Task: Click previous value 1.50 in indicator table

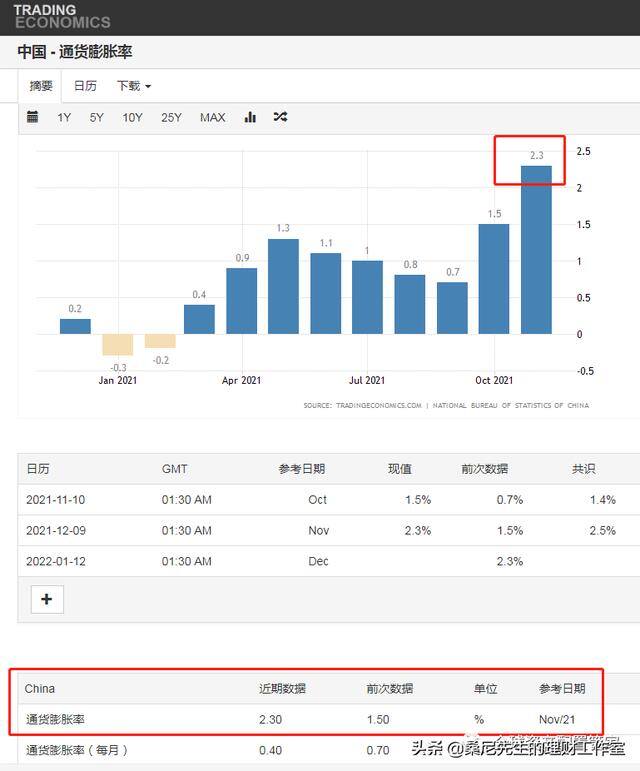Action: click(x=378, y=719)
